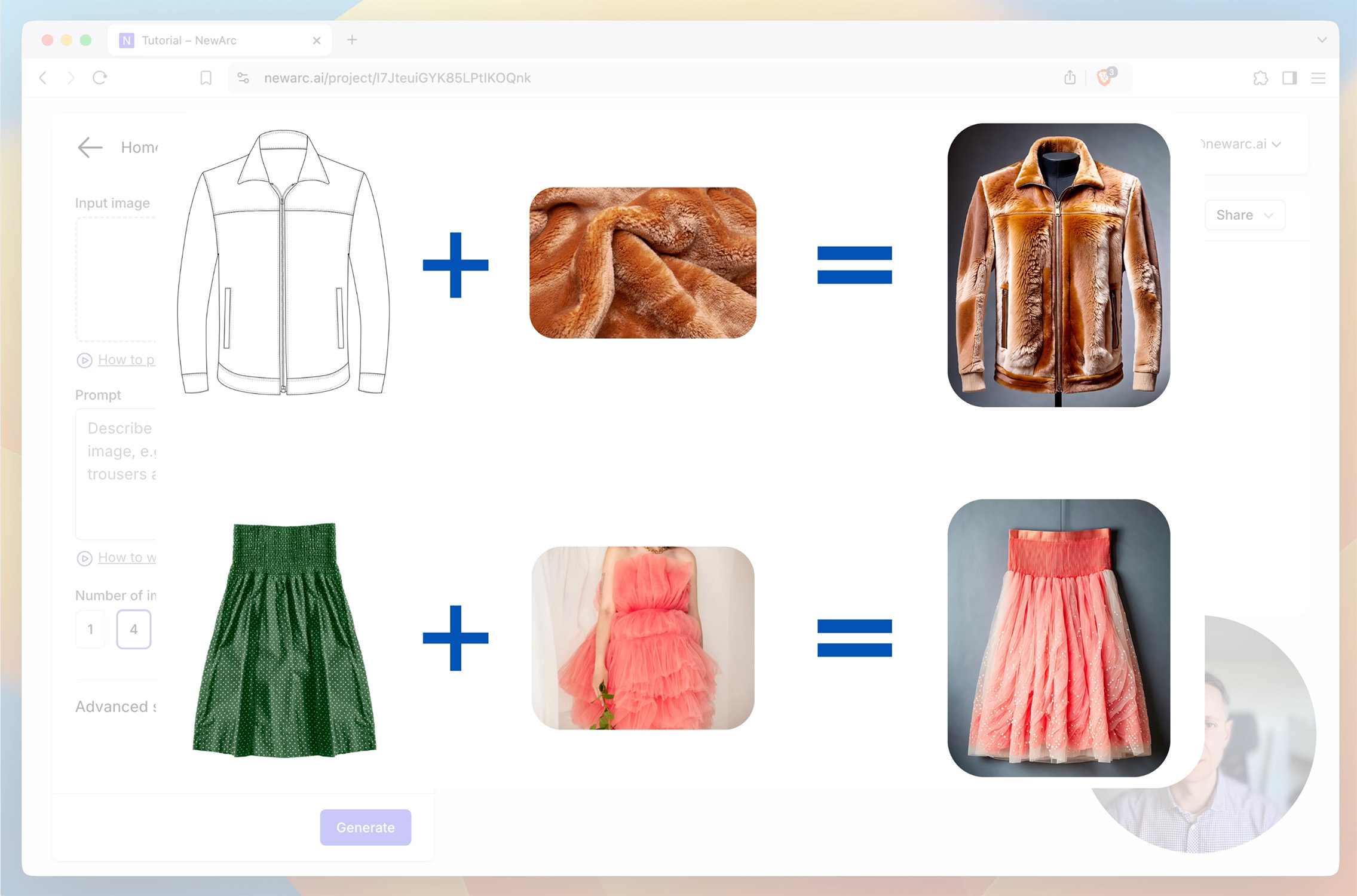1357x896 pixels.
Task: Select 1 for number of images
Action: click(x=90, y=629)
